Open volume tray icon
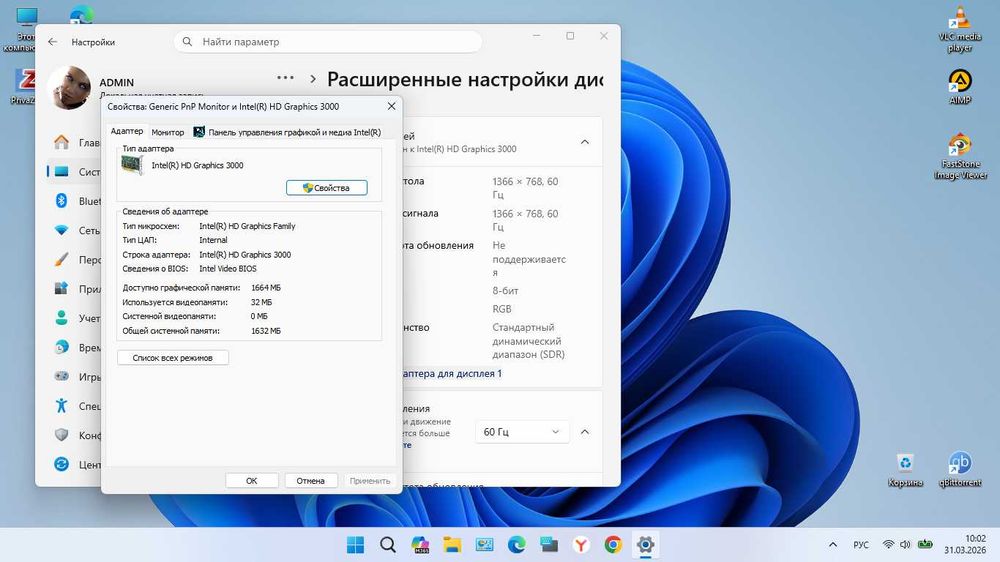 coord(905,545)
